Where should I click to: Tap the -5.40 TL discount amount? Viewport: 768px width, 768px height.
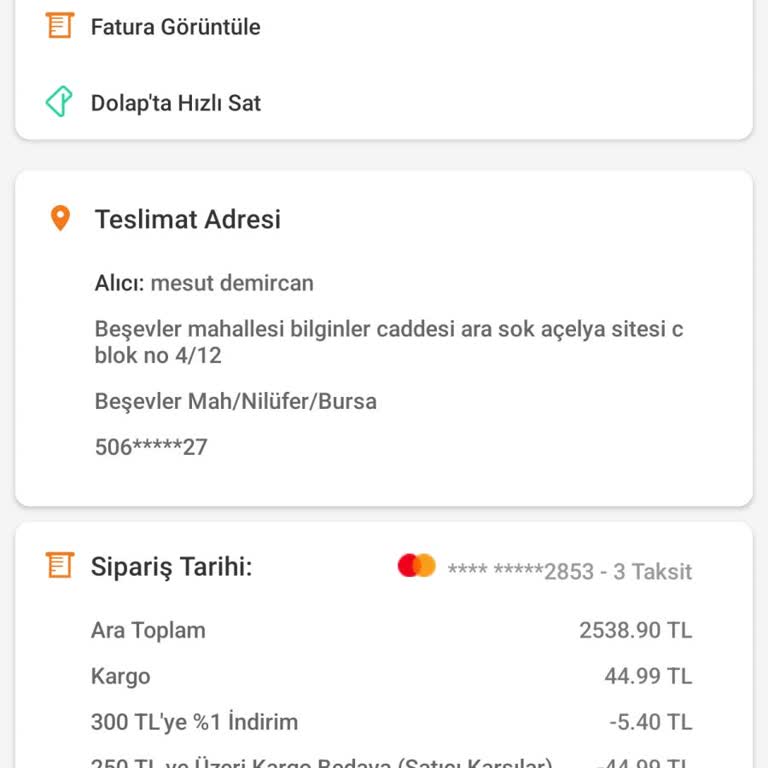click(650, 722)
